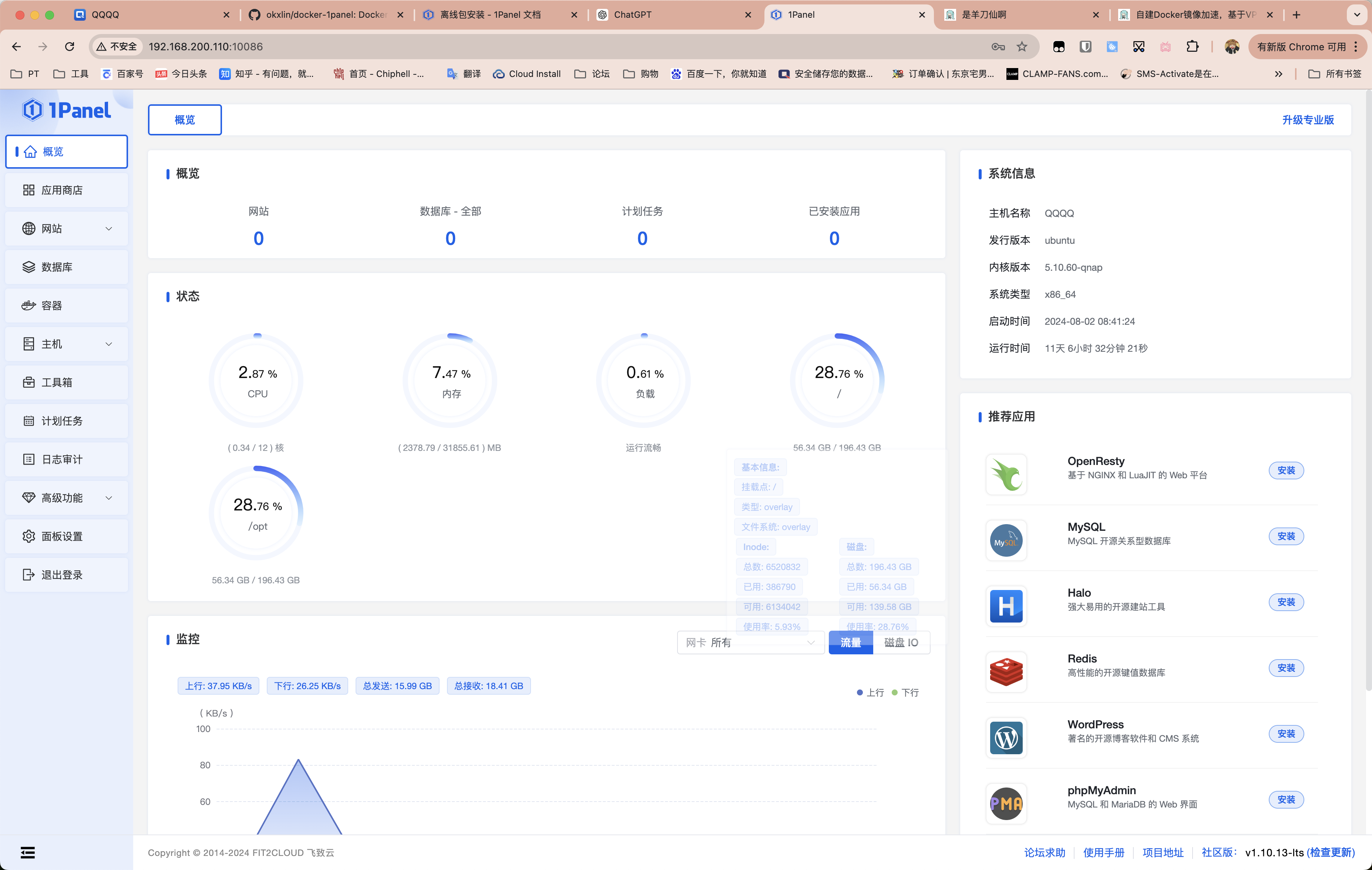Image resolution: width=1372 pixels, height=870 pixels.
Task: Install the OpenResty app
Action: tap(1286, 471)
